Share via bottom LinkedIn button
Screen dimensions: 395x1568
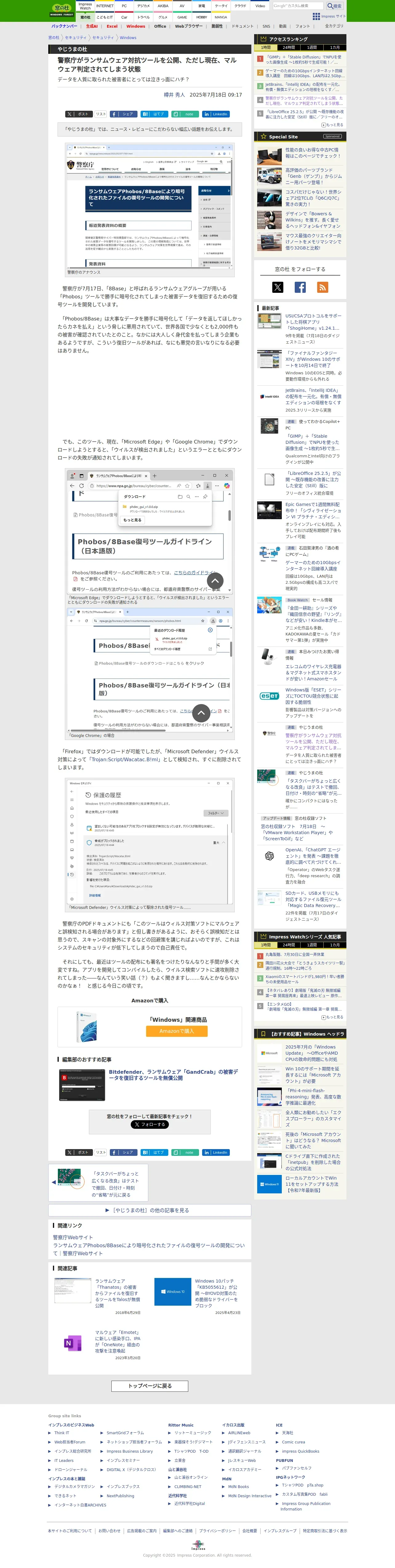[215, 1152]
